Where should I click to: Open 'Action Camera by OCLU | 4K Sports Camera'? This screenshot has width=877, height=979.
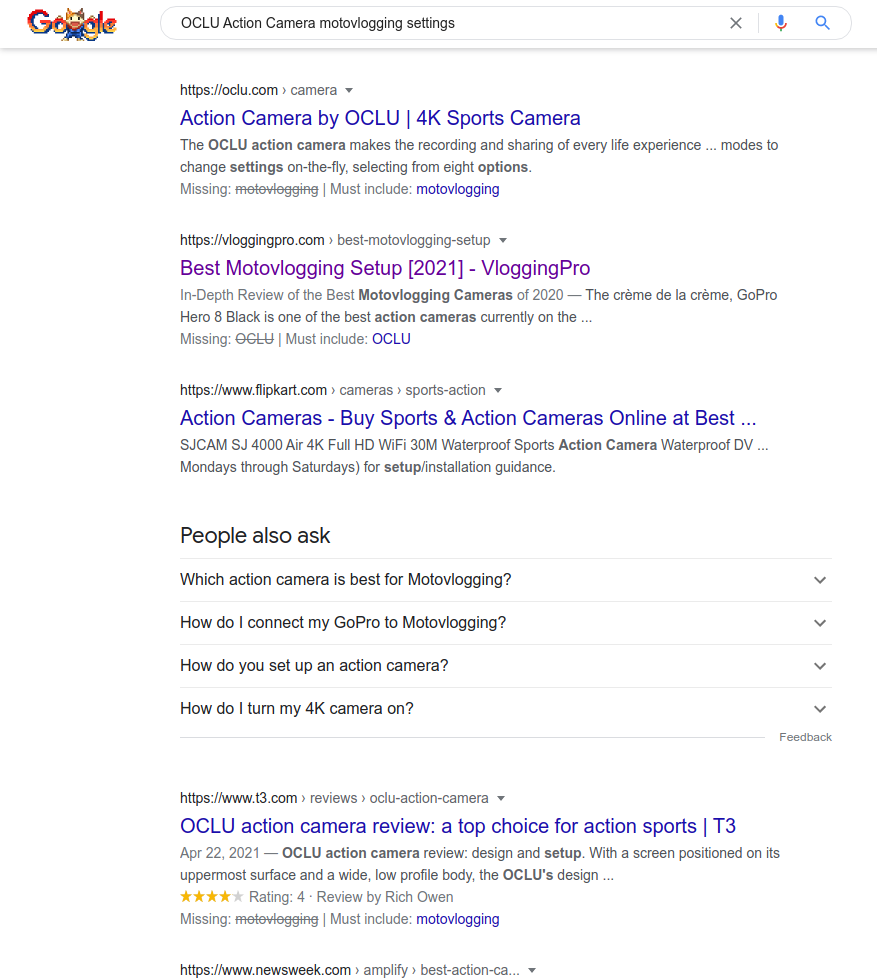click(x=380, y=118)
